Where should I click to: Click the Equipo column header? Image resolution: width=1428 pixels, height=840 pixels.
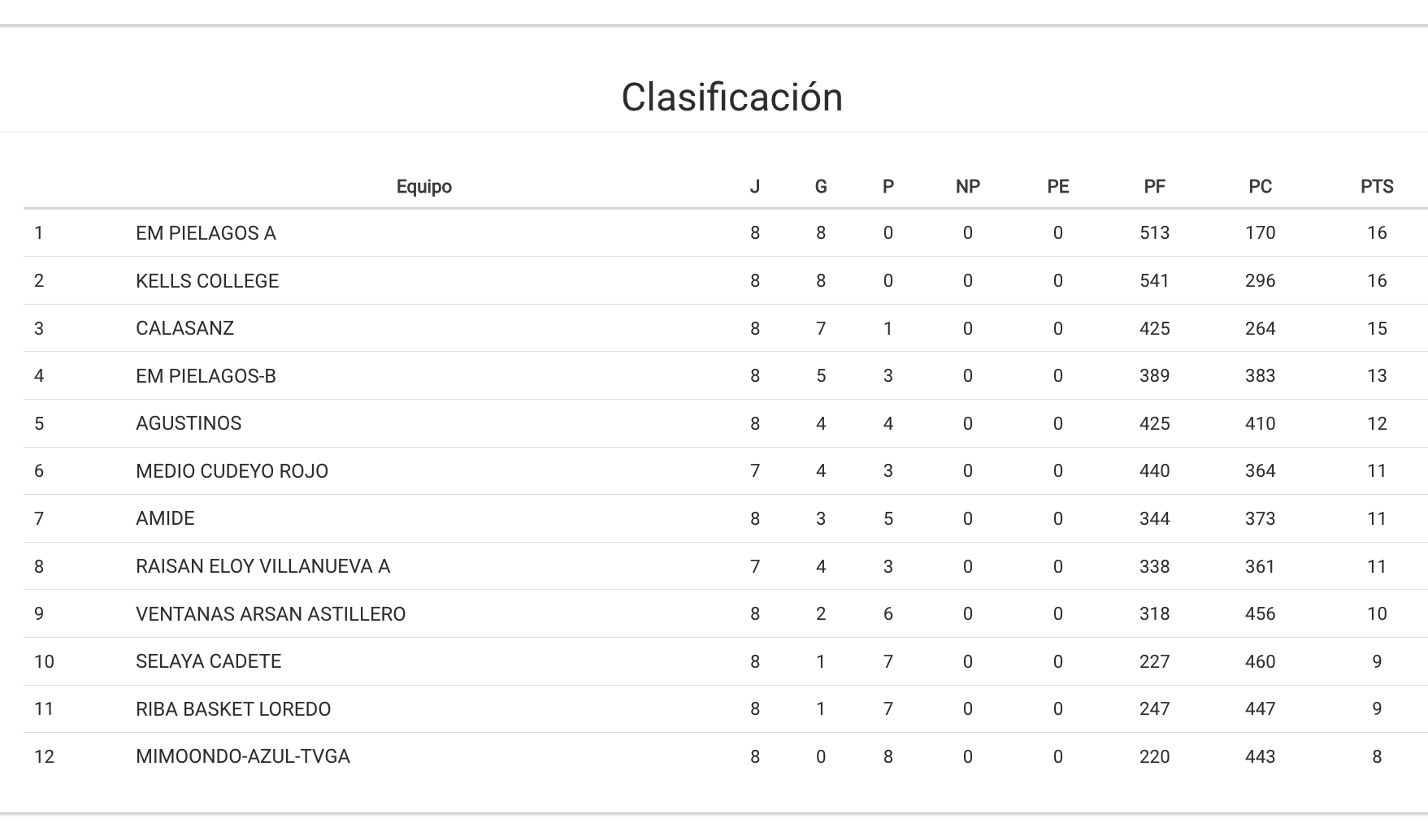[x=423, y=187]
